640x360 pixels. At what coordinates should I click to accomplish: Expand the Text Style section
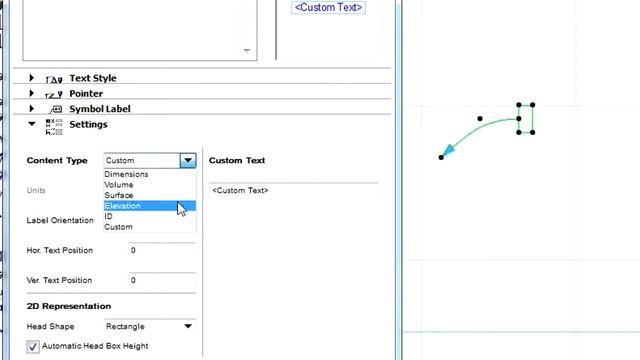pos(31,78)
